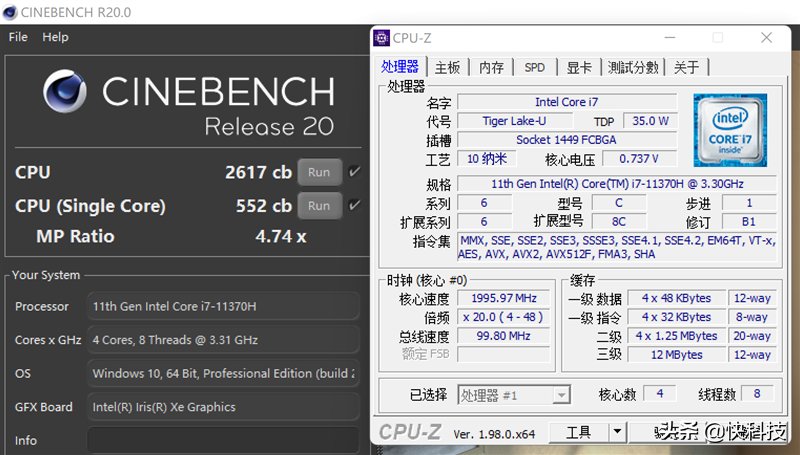
Task: Click the CPU-Z title bar icon
Action: click(381, 38)
